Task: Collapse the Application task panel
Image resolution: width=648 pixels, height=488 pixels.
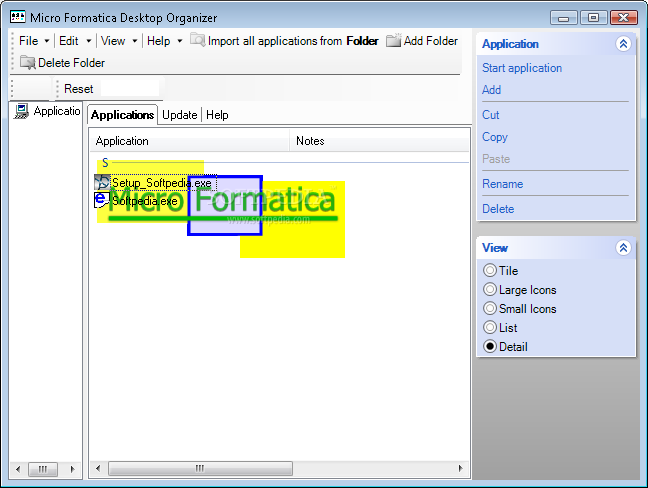Action: click(623, 44)
